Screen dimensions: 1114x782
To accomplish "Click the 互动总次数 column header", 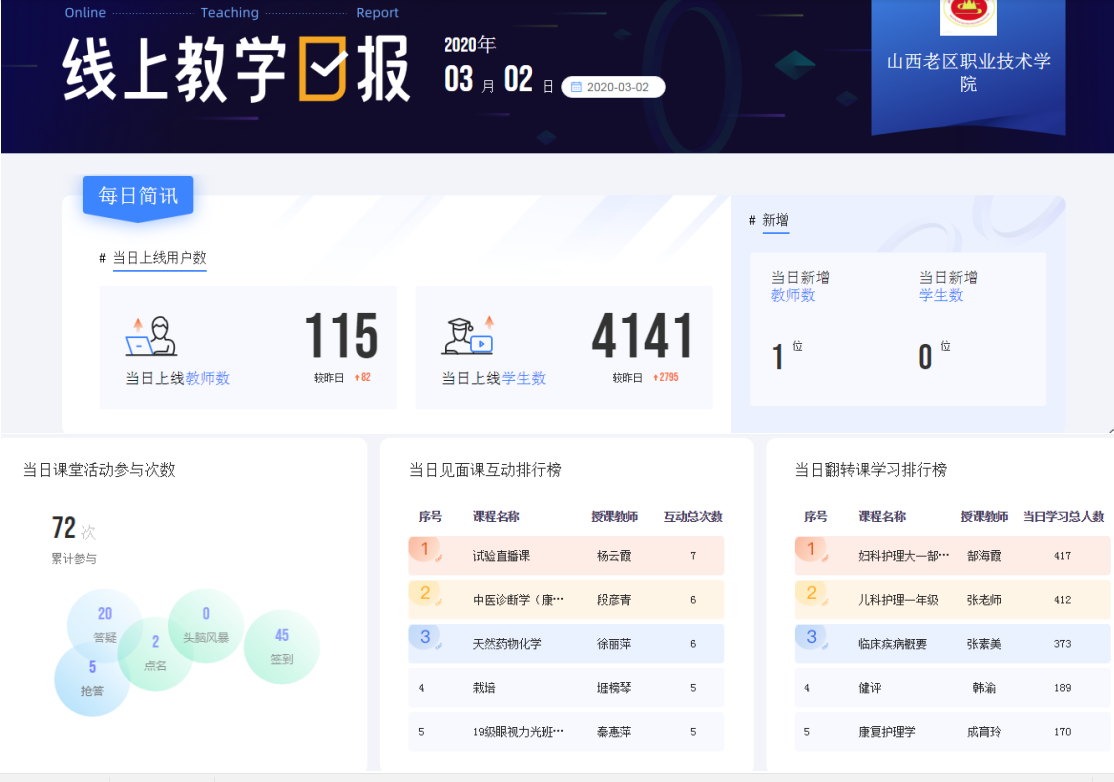I will [693, 517].
